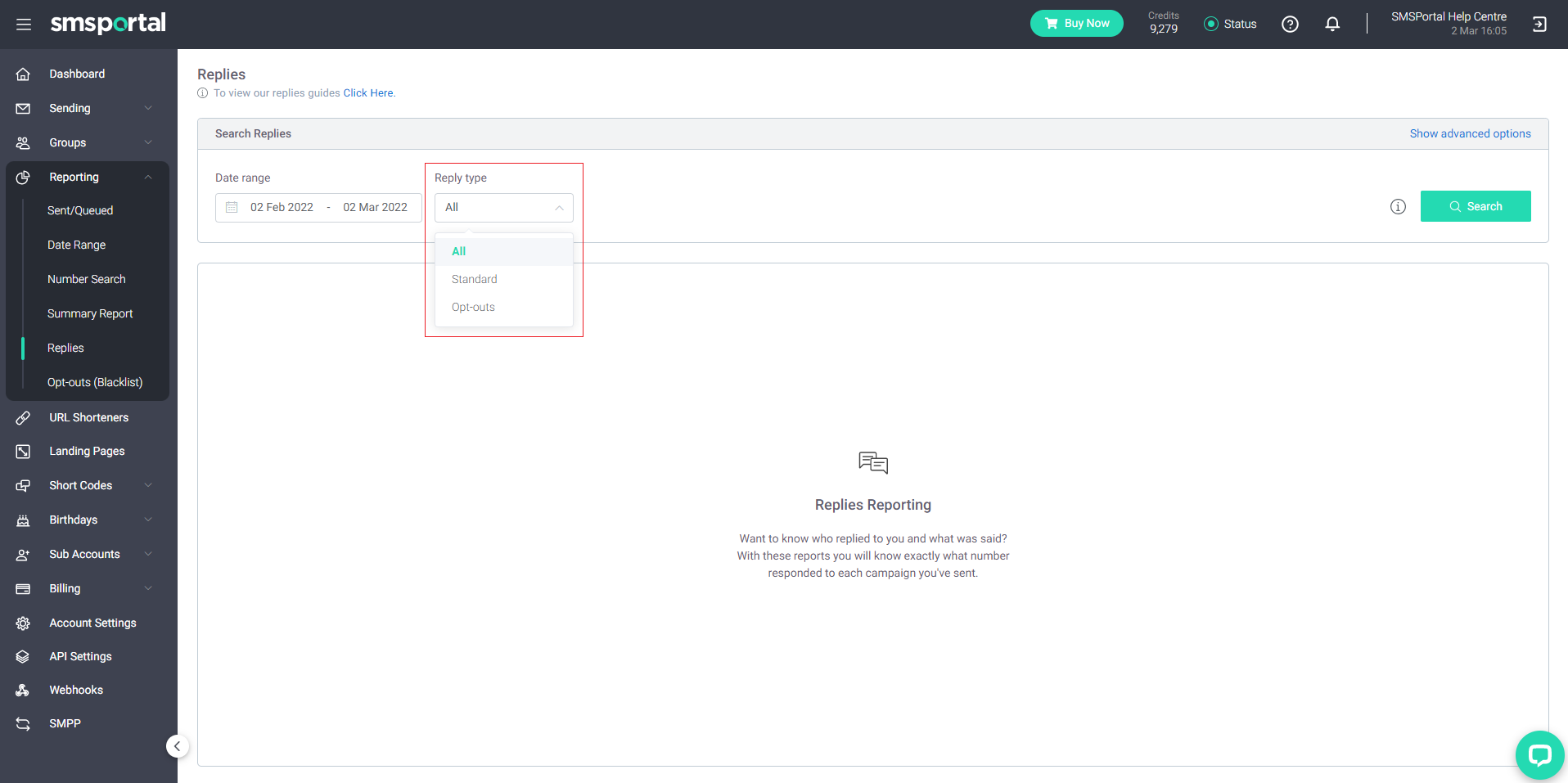Viewport: 1568px width, 783px height.
Task: Expand the Sending menu chevron
Action: click(148, 108)
